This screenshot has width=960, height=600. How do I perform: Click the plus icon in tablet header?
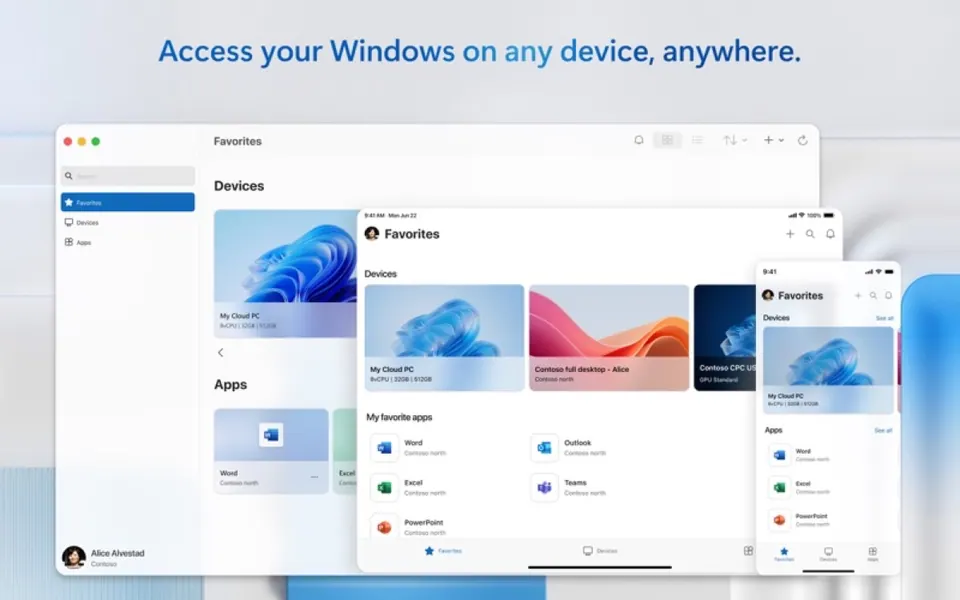coord(790,234)
